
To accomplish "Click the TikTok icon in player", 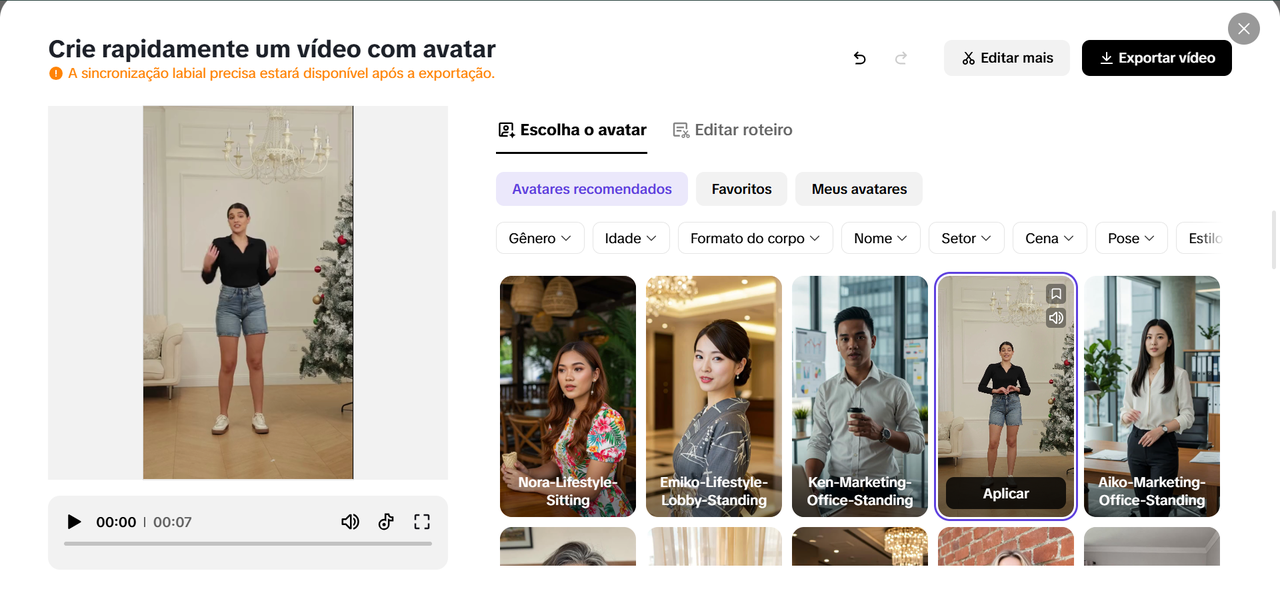I will 386,522.
